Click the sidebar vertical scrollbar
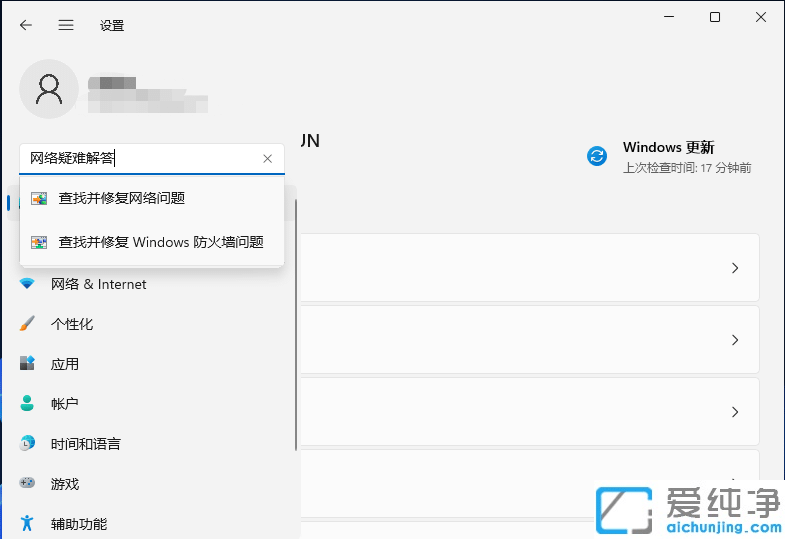 click(x=296, y=325)
